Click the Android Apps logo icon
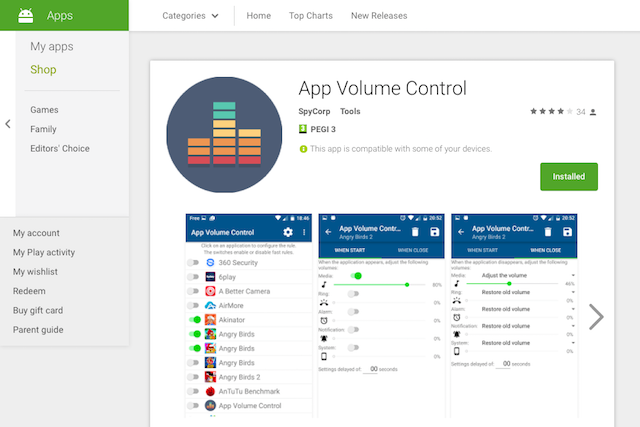 click(26, 16)
